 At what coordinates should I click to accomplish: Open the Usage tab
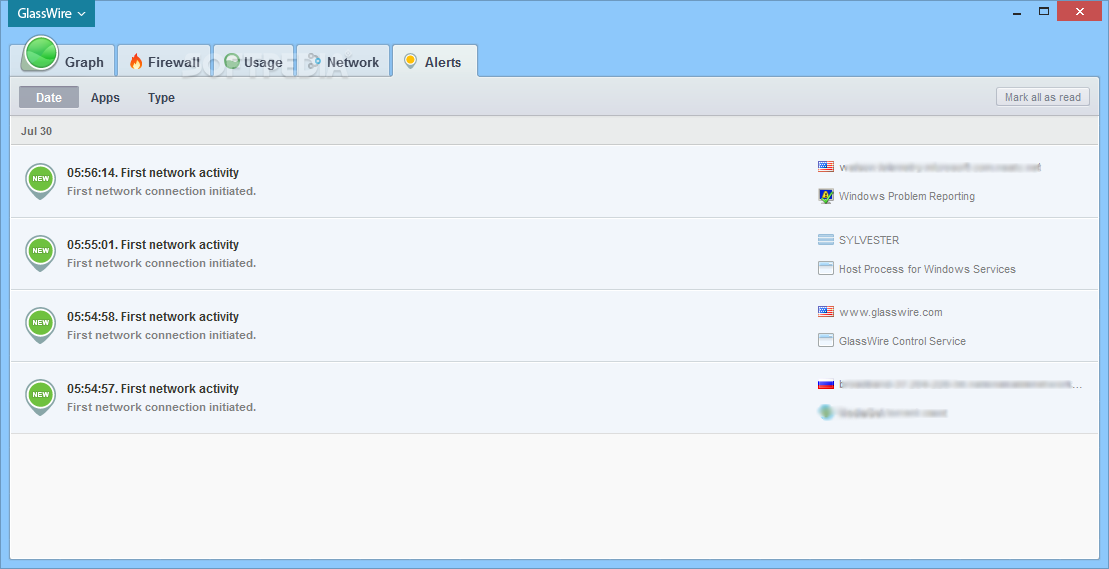tap(253, 61)
